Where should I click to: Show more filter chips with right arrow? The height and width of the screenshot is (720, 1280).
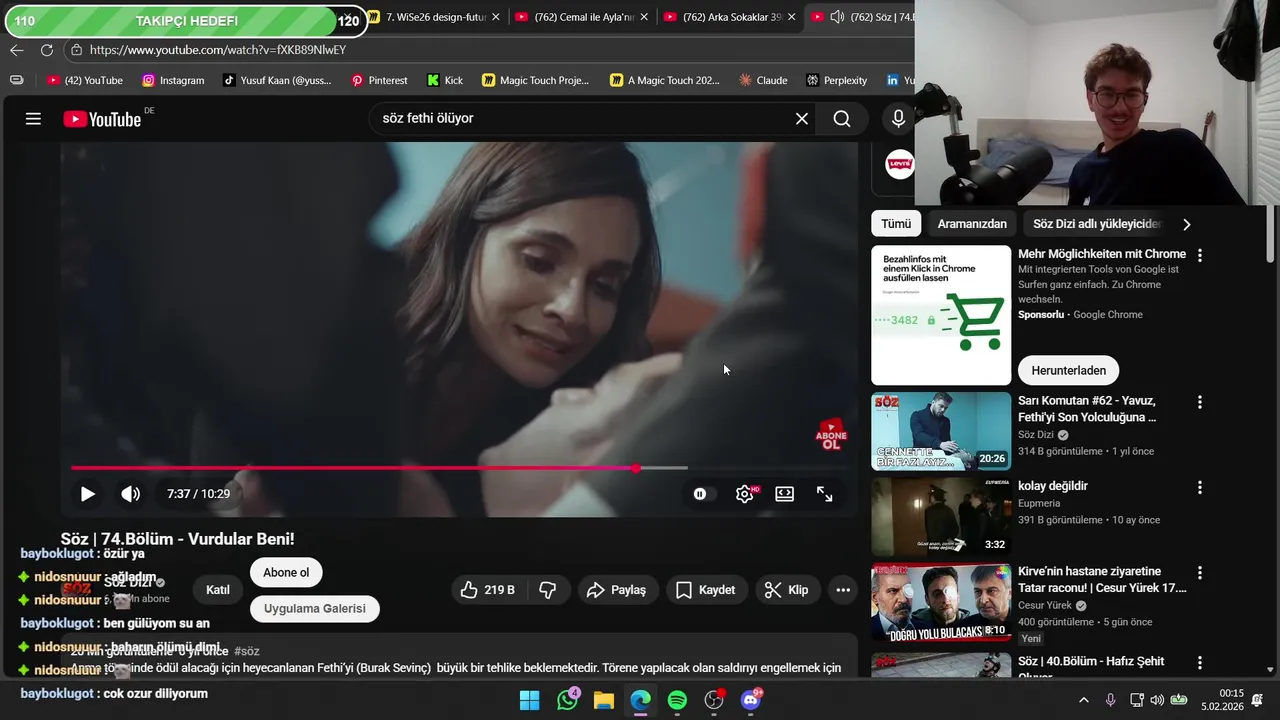click(1187, 224)
